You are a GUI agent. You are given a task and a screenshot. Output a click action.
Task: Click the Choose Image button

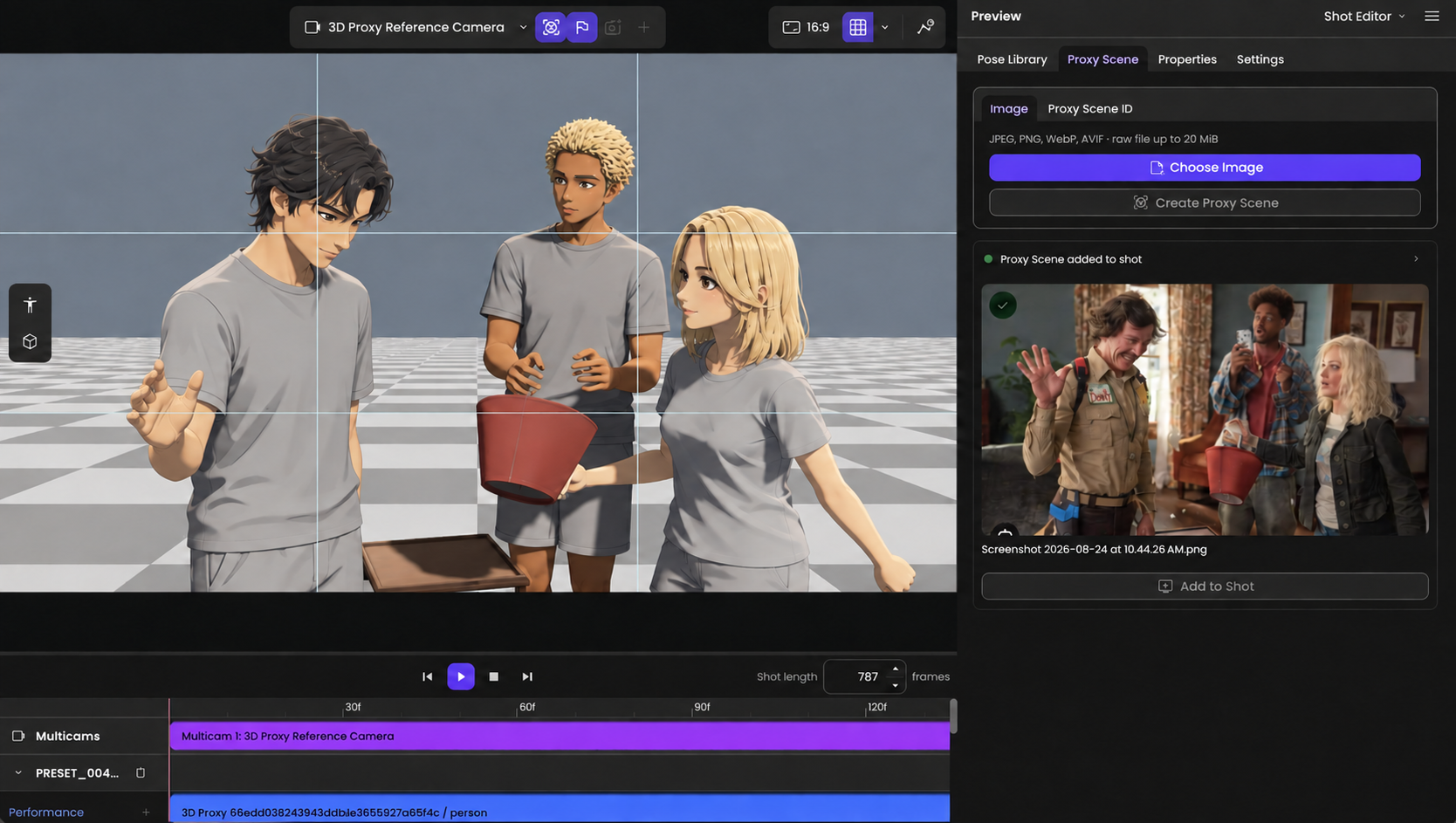[x=1205, y=168]
